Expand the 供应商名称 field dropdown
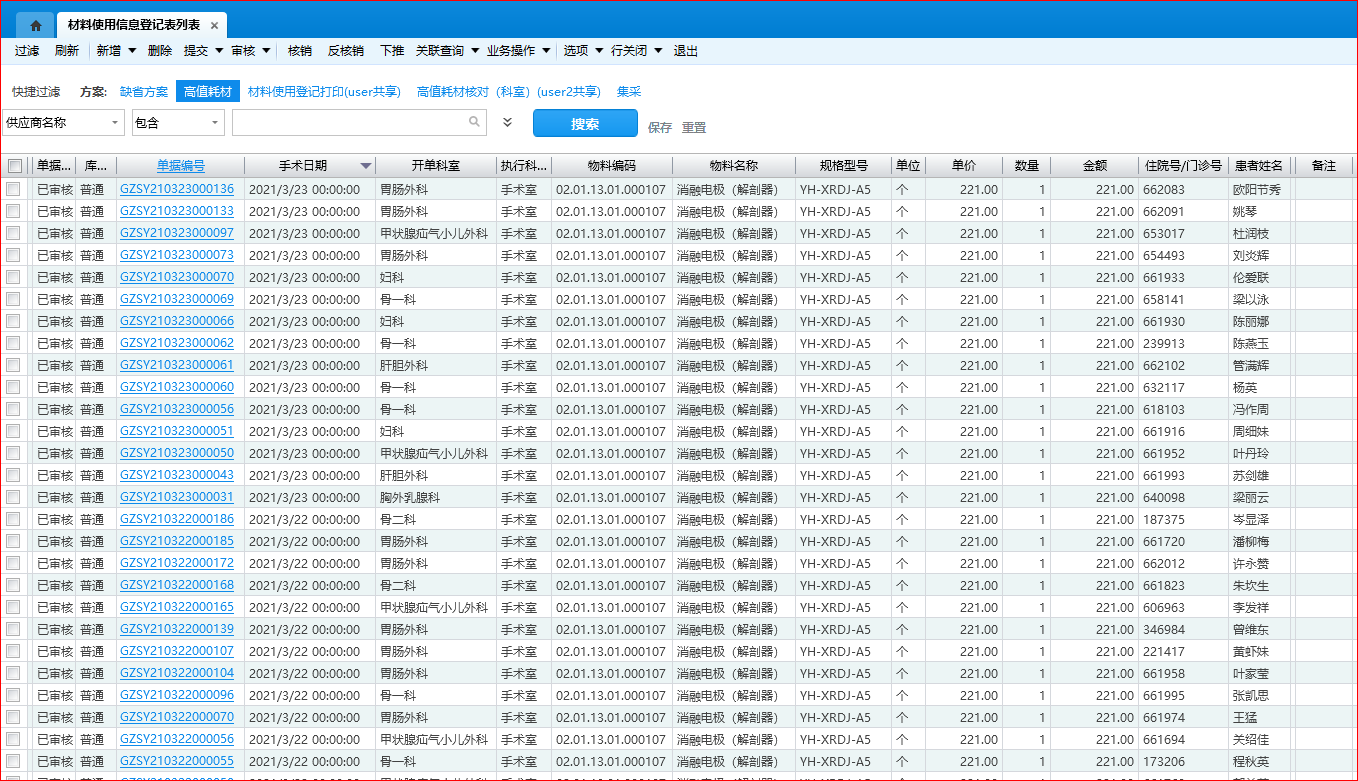Image resolution: width=1358 pixels, height=781 pixels. click(115, 123)
